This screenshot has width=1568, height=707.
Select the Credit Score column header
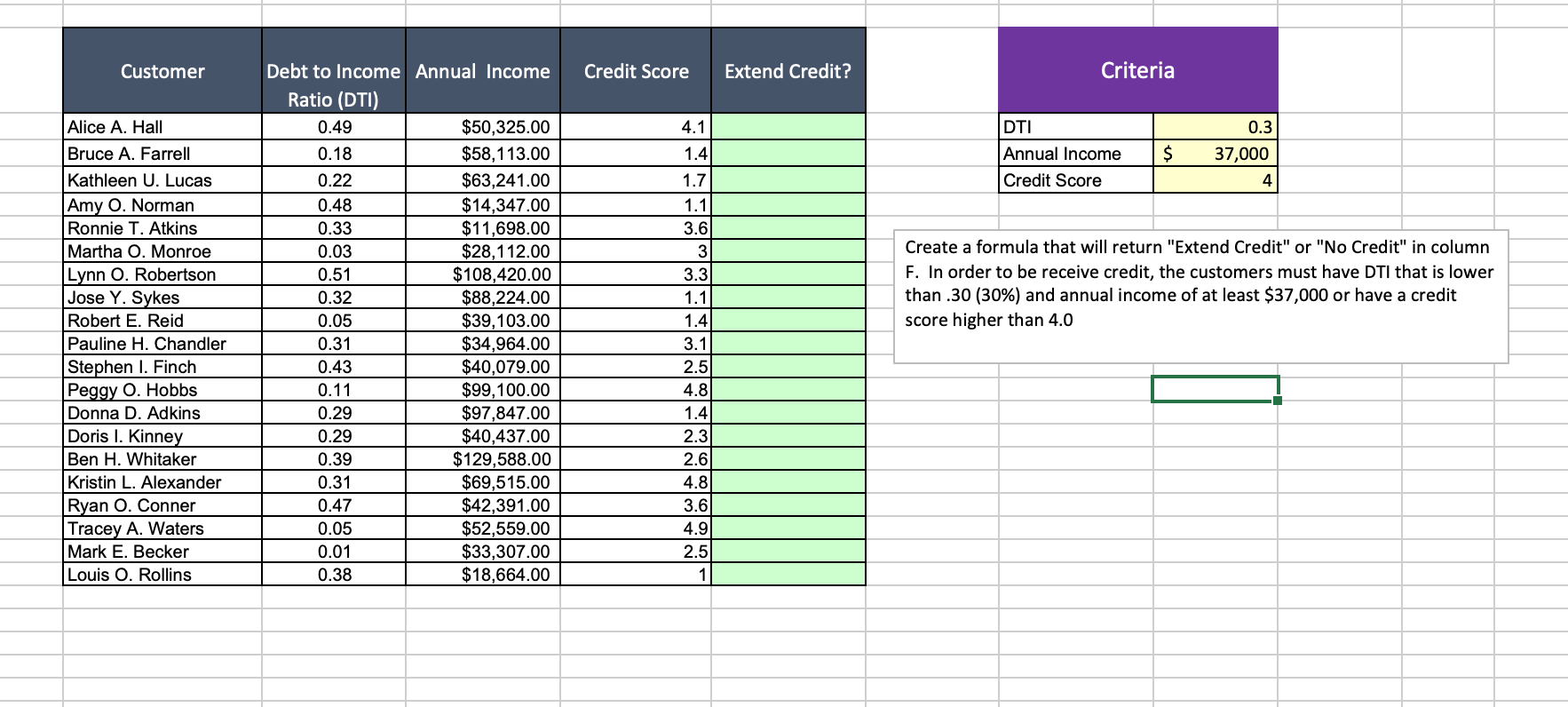(x=636, y=70)
